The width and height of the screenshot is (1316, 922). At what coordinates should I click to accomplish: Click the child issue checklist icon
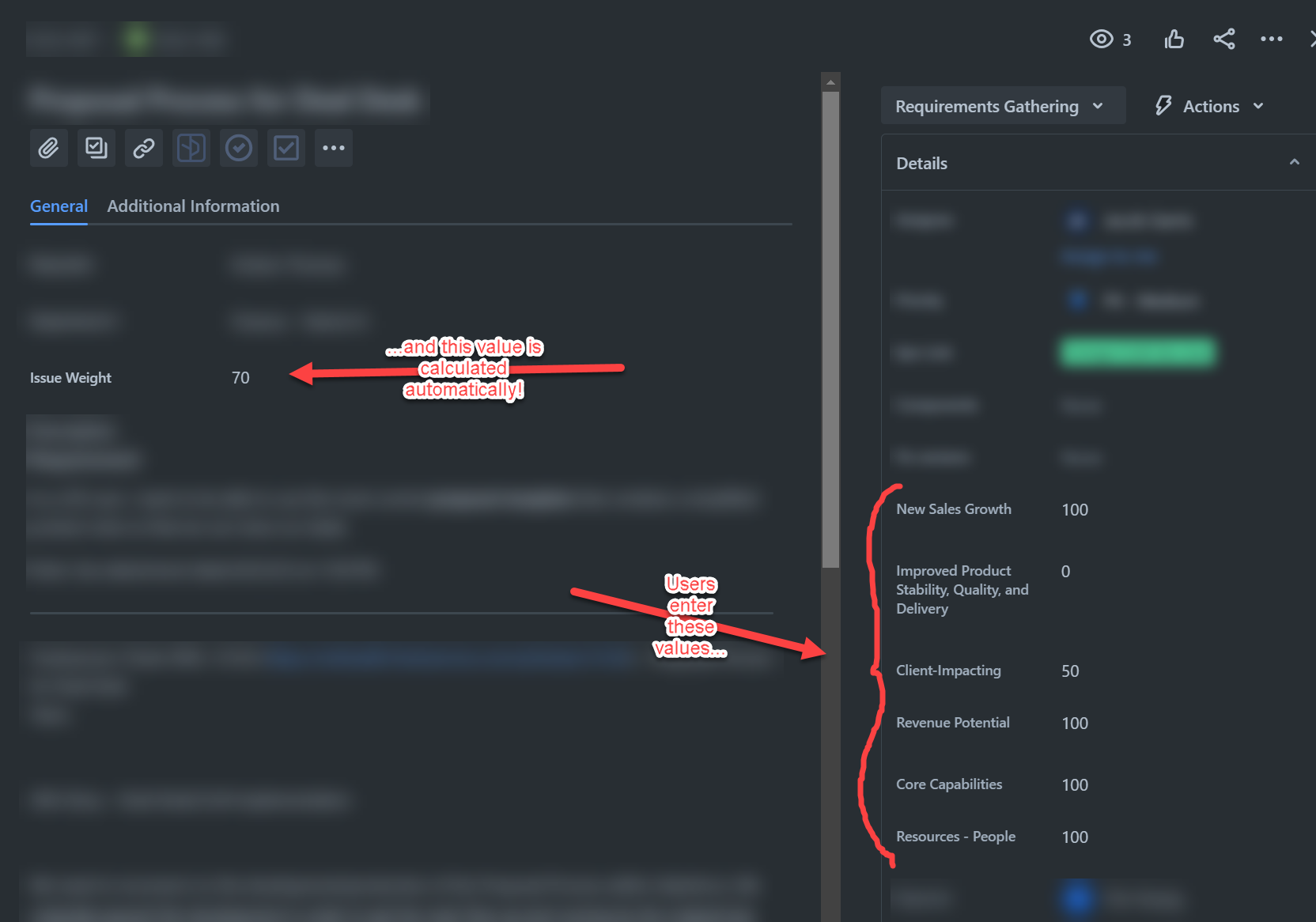coord(96,148)
